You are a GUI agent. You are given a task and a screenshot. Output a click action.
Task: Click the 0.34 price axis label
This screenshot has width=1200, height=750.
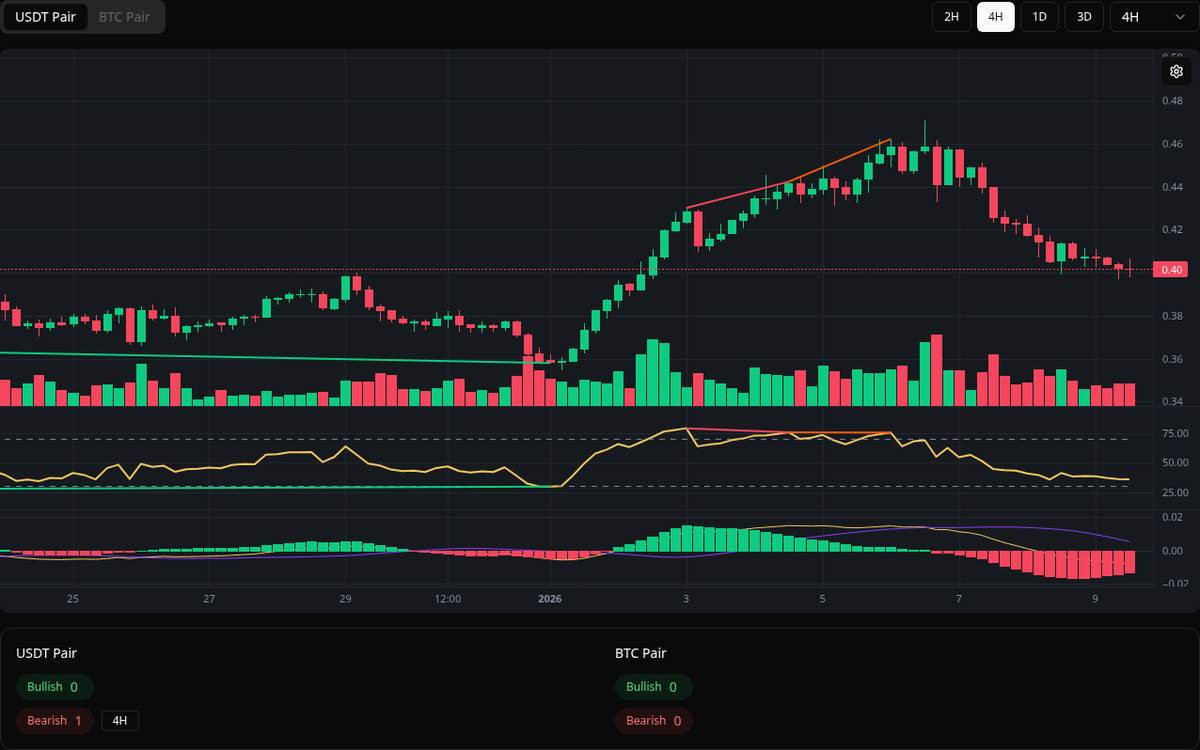click(x=1172, y=402)
